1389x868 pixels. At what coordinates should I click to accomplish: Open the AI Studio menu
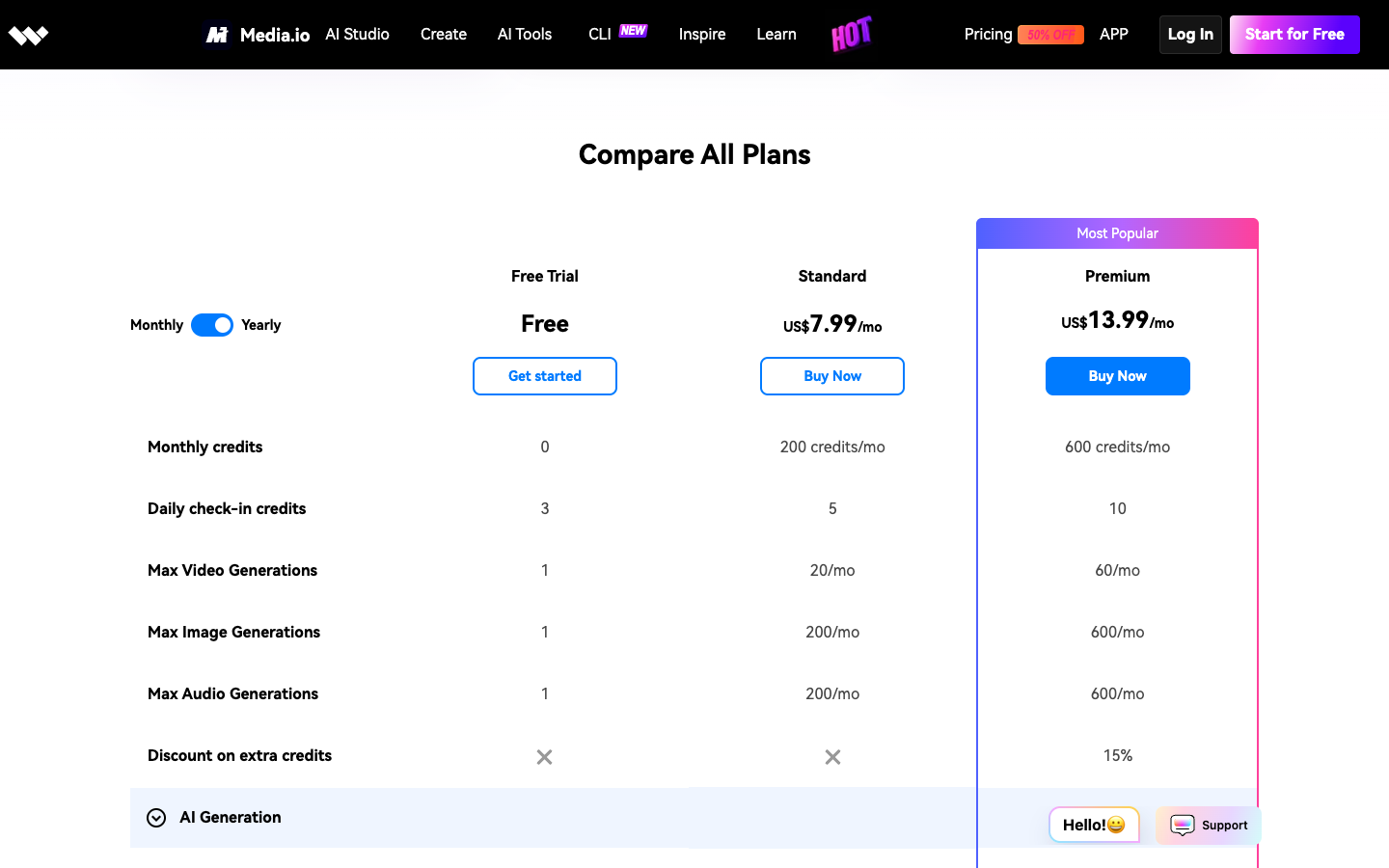(x=357, y=34)
